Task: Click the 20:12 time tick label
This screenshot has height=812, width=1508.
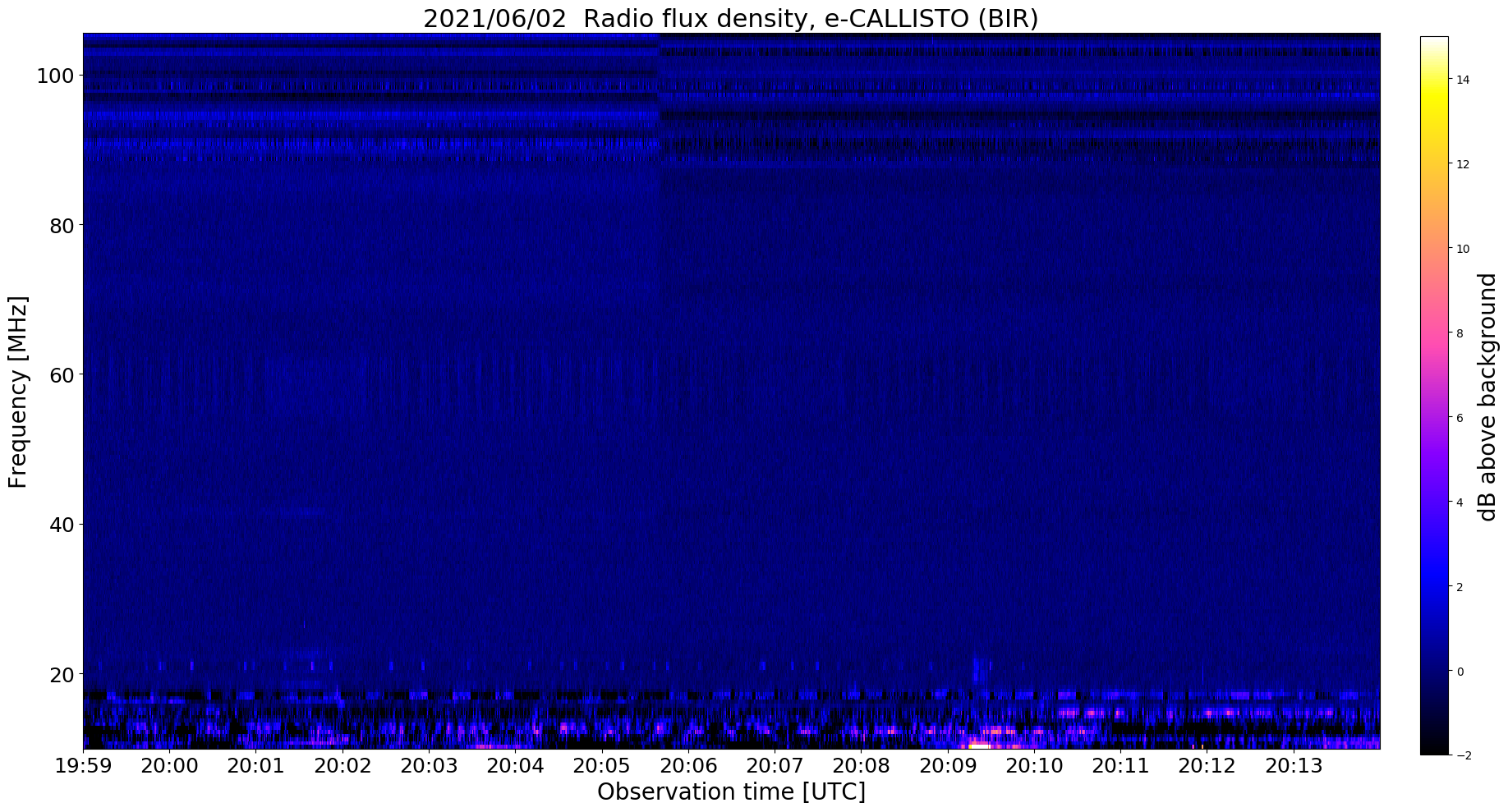Action: (x=1207, y=766)
